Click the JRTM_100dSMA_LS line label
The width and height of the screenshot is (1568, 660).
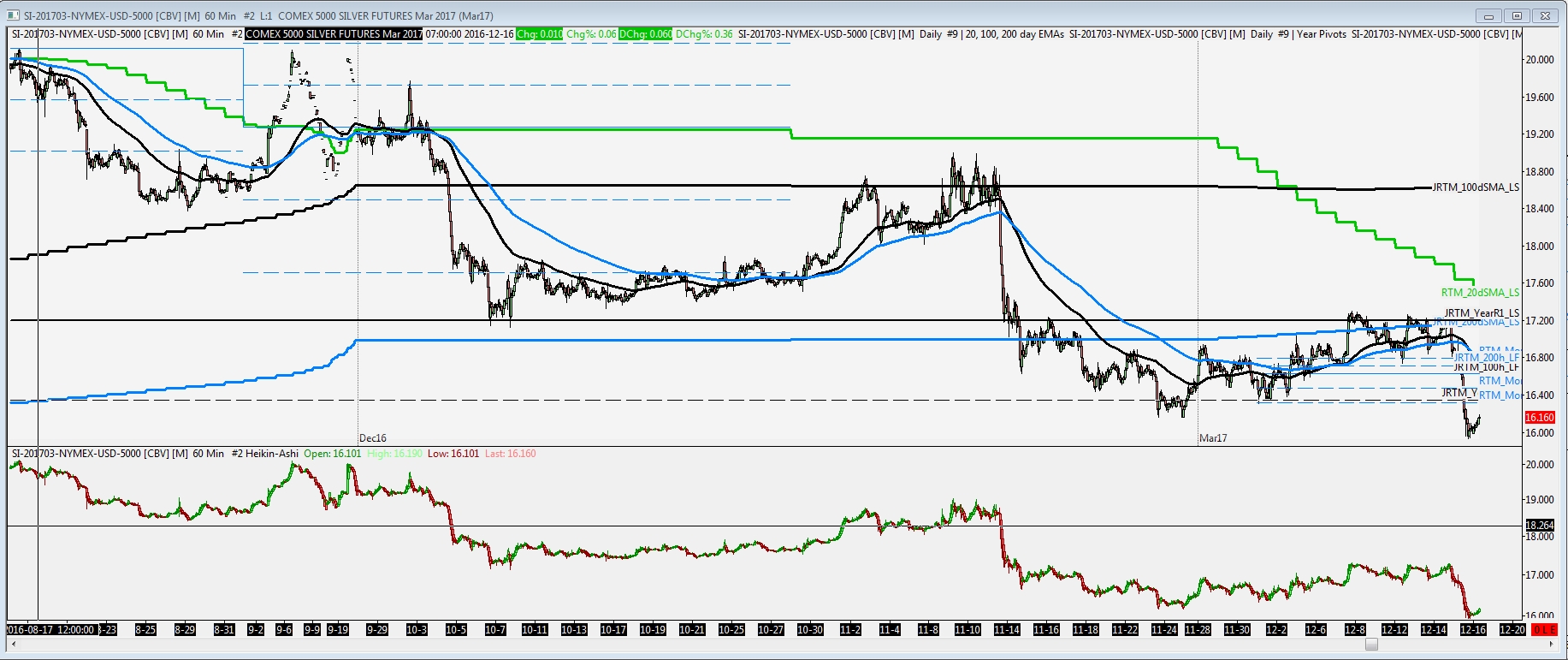pos(1476,187)
